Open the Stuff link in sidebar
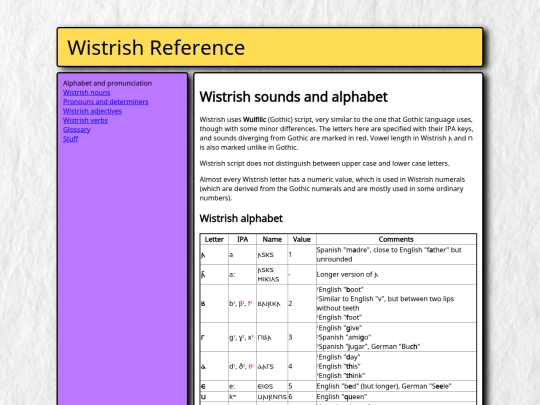 70,139
